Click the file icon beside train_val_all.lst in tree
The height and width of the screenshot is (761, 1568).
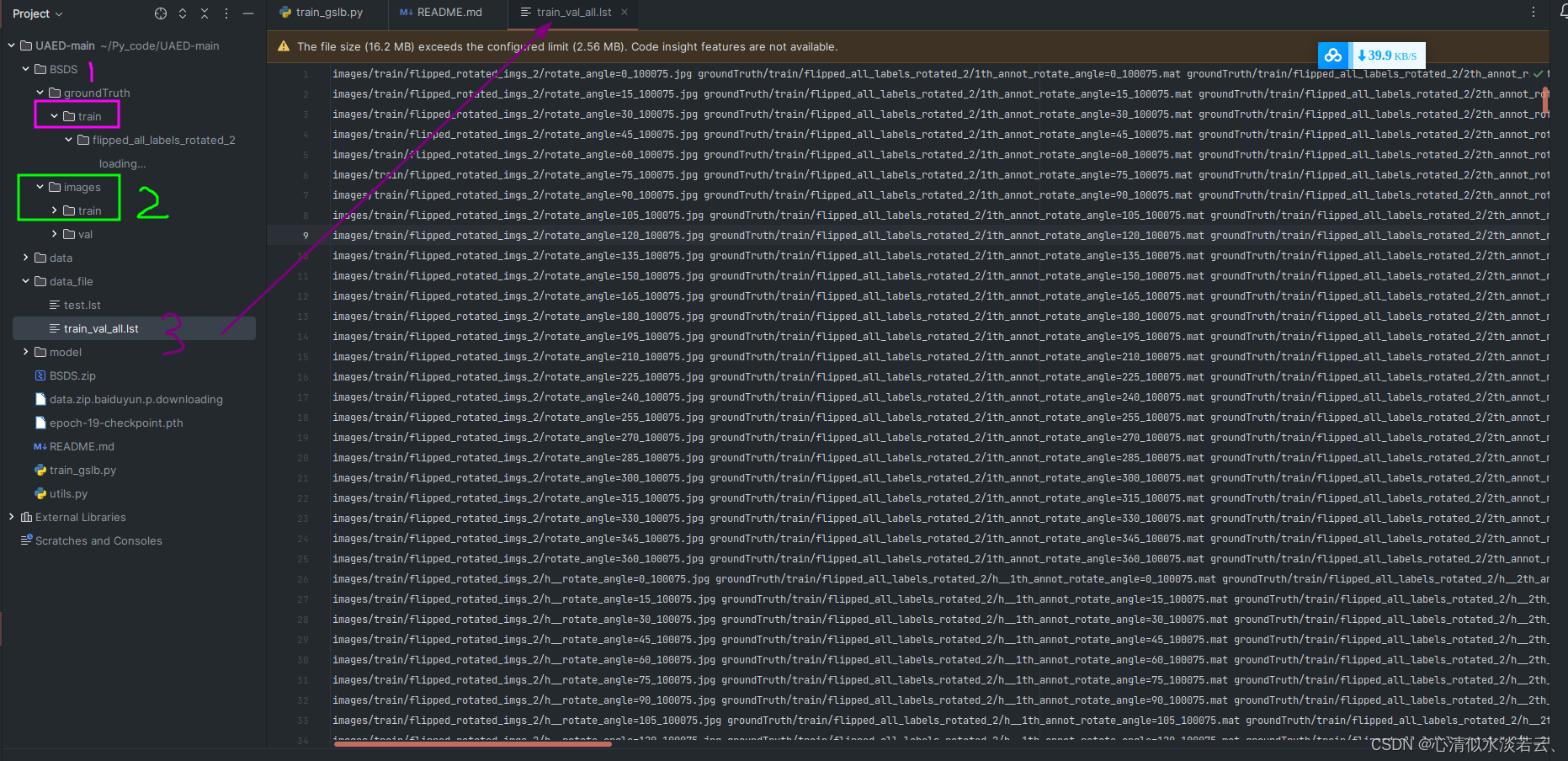[55, 328]
